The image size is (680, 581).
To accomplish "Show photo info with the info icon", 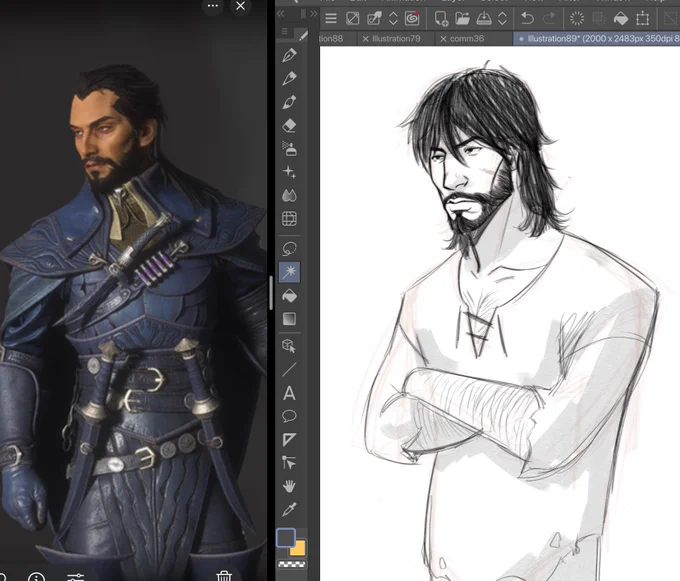I will pos(36,577).
